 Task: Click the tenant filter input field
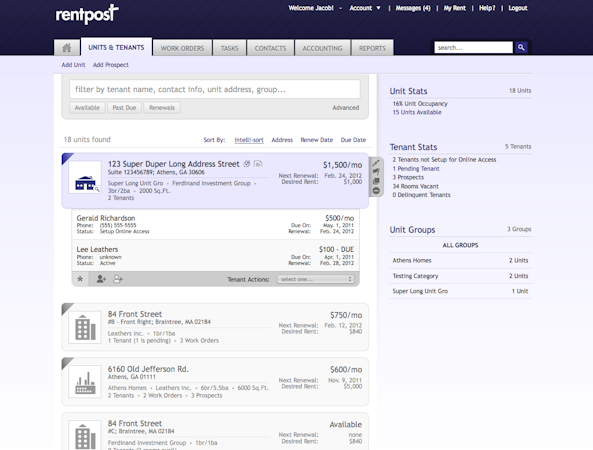point(215,89)
